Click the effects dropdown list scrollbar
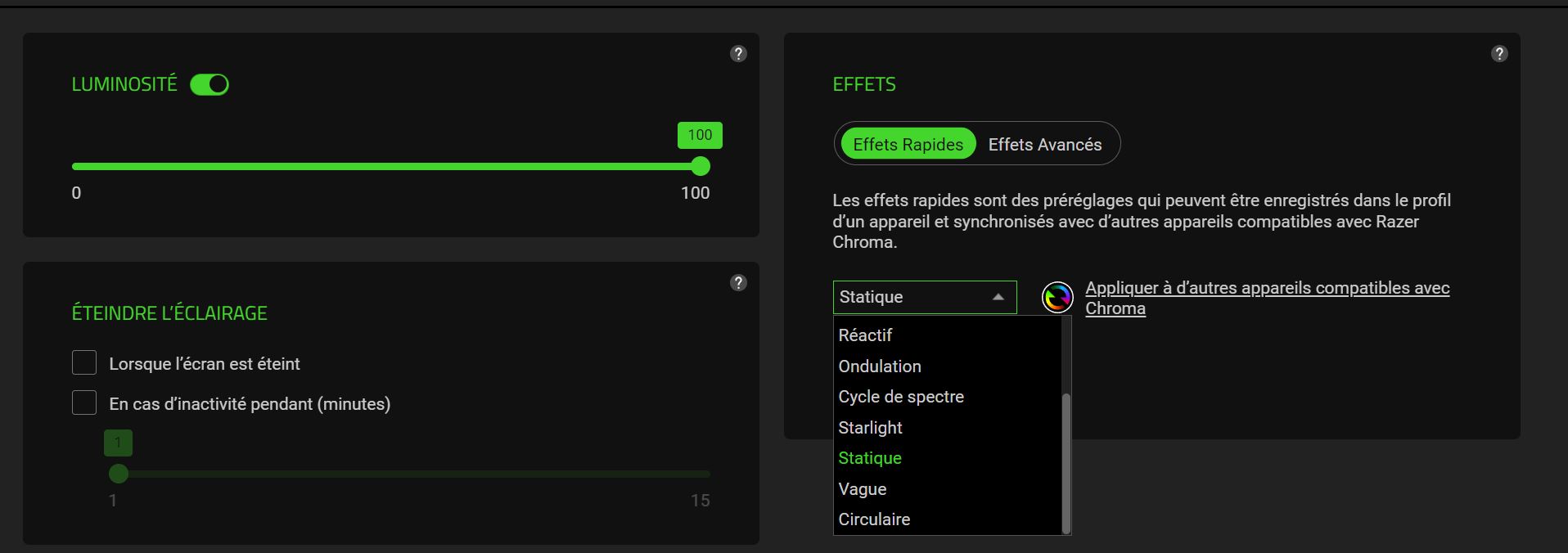Screen dimensions: 1568x553 tap(1066, 462)
